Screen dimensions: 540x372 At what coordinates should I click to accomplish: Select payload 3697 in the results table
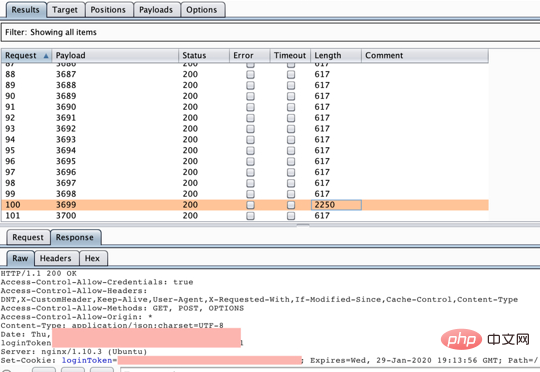point(66,183)
